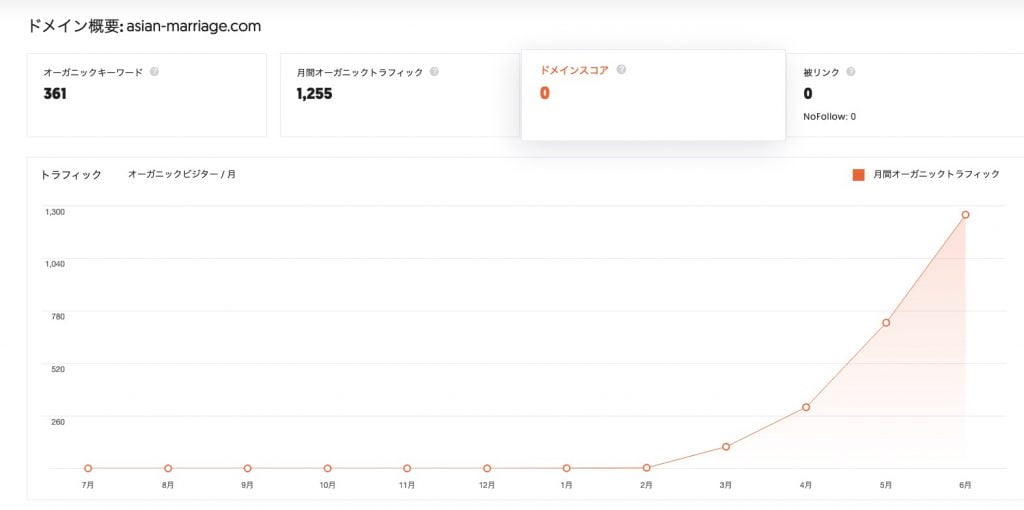This screenshot has height=510, width=1024.
Task: Click help icon beside 被リンク
Action: 851,72
